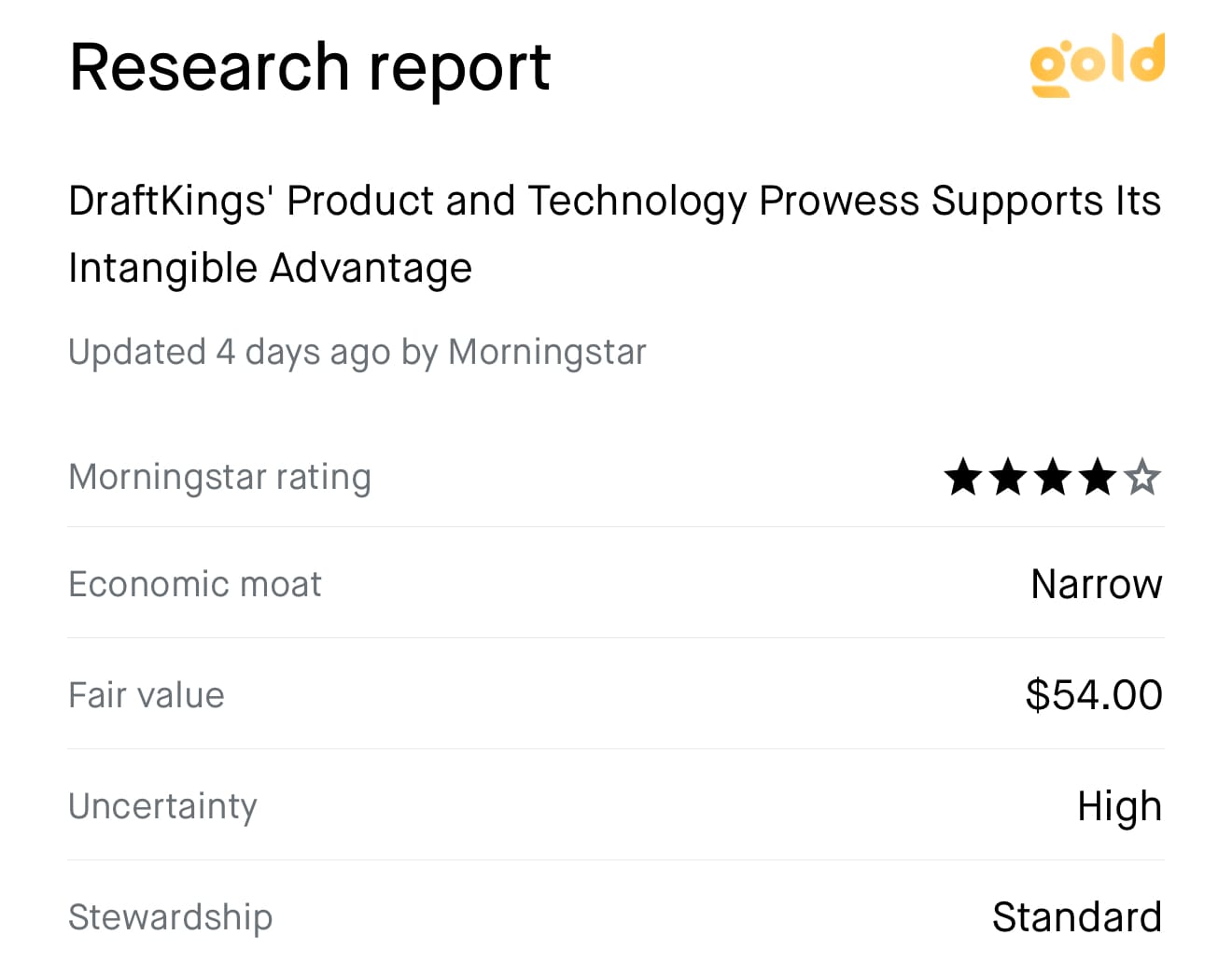Tap the High uncertainty value
This screenshot has width=1232, height=963.
point(1120,806)
